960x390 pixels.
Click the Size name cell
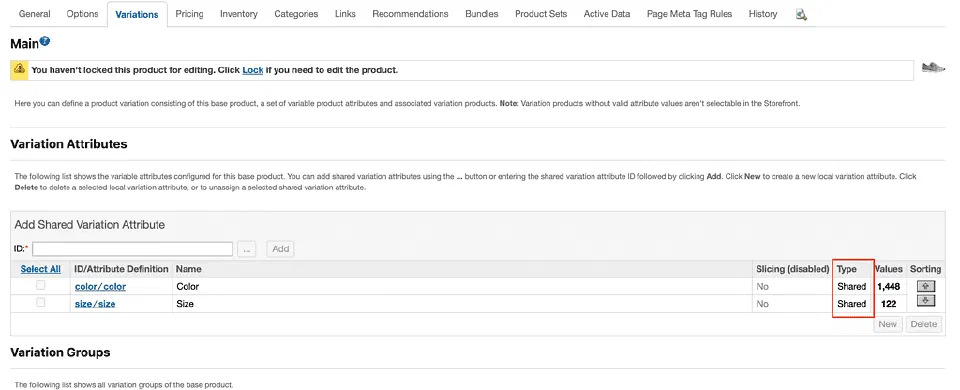pyautogui.click(x=185, y=304)
